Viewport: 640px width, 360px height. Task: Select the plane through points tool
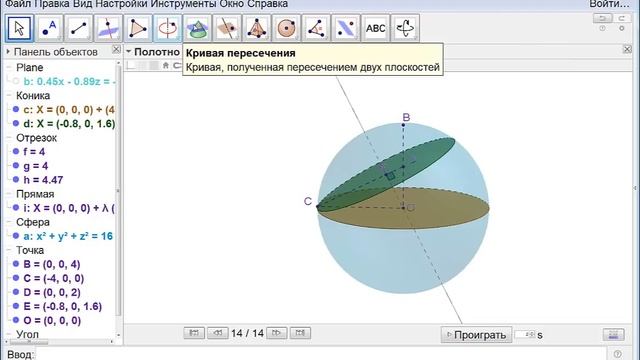click(x=227, y=28)
